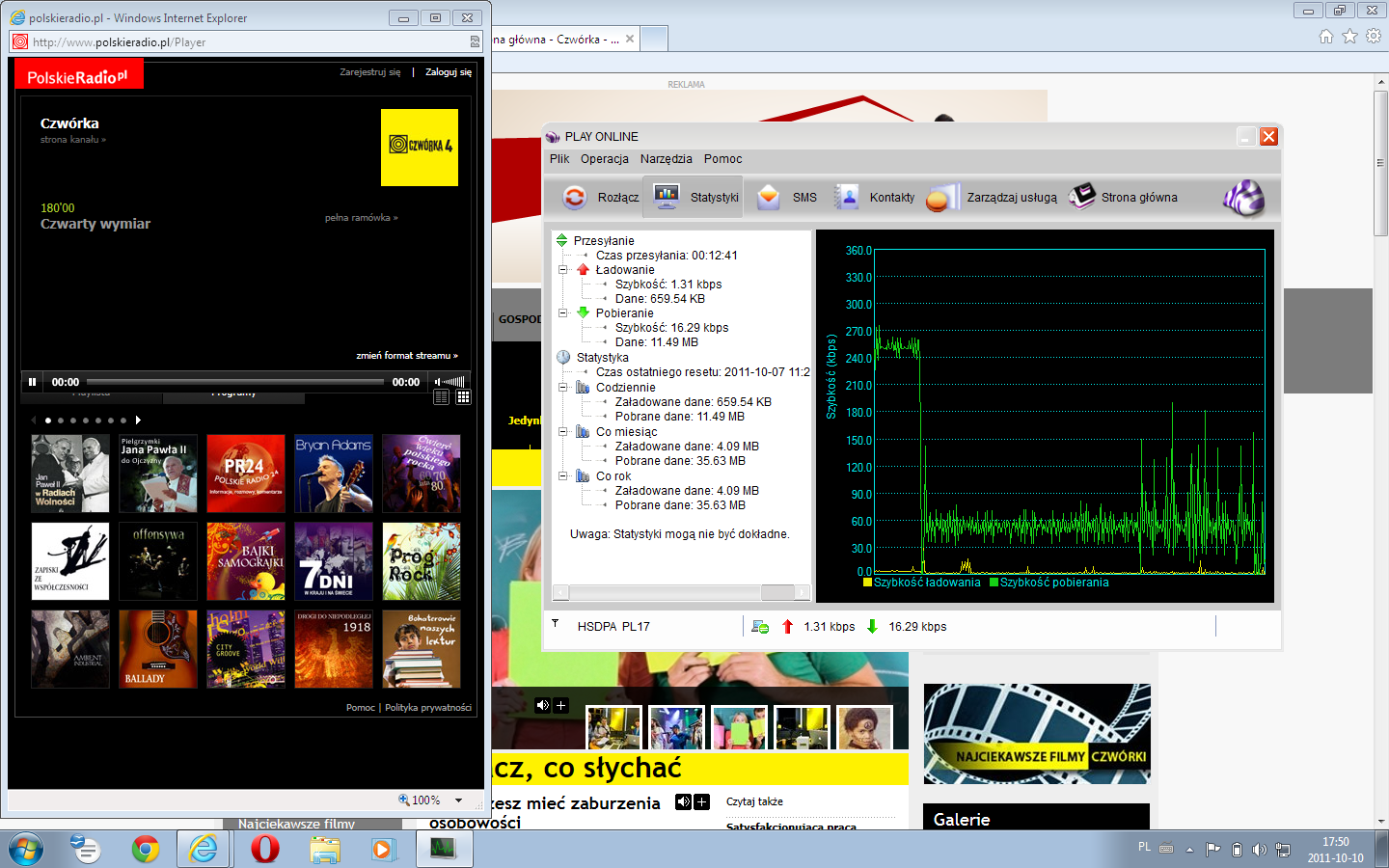Viewport: 1389px width, 868px height.
Task: Open the favorites star in Internet Explorer
Action: pos(1349,37)
